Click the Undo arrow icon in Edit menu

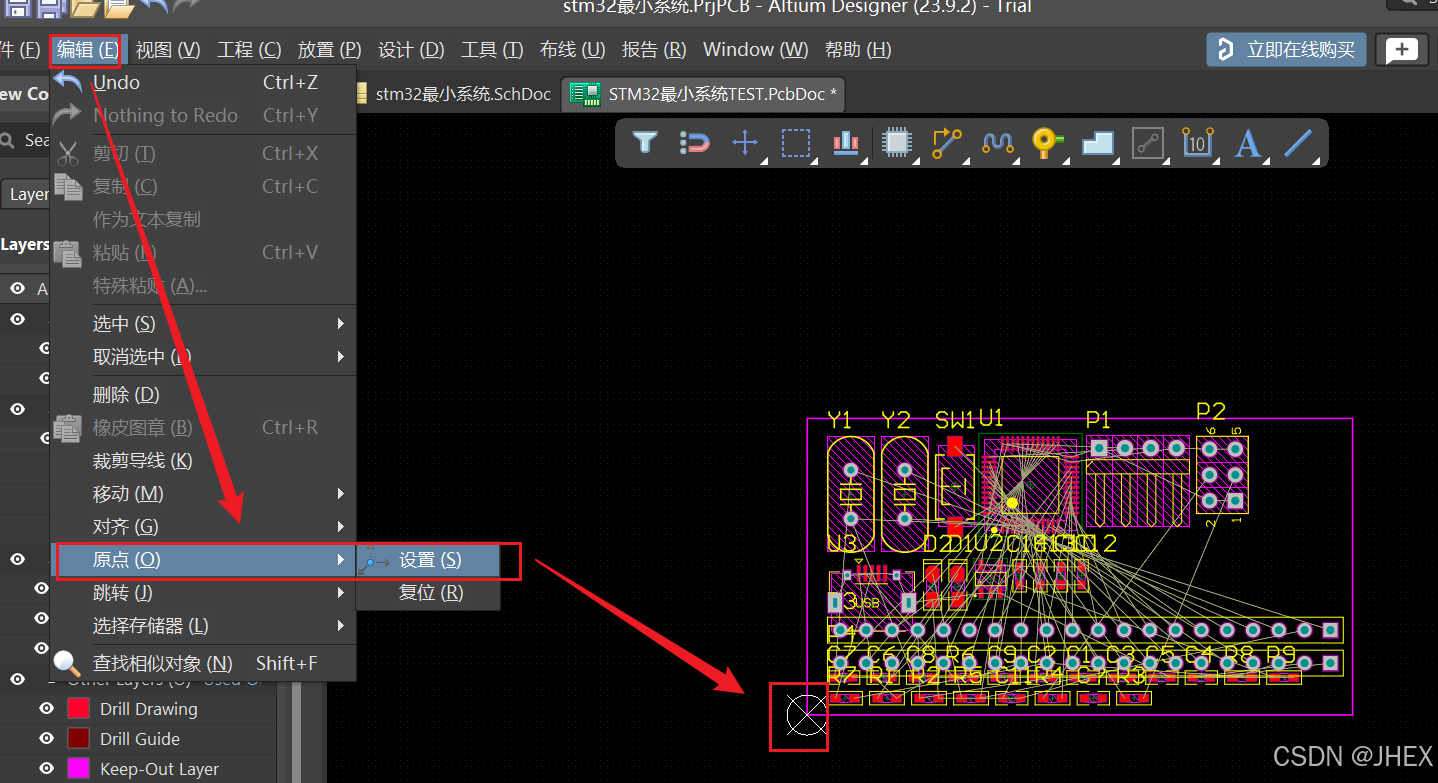pyautogui.click(x=68, y=82)
